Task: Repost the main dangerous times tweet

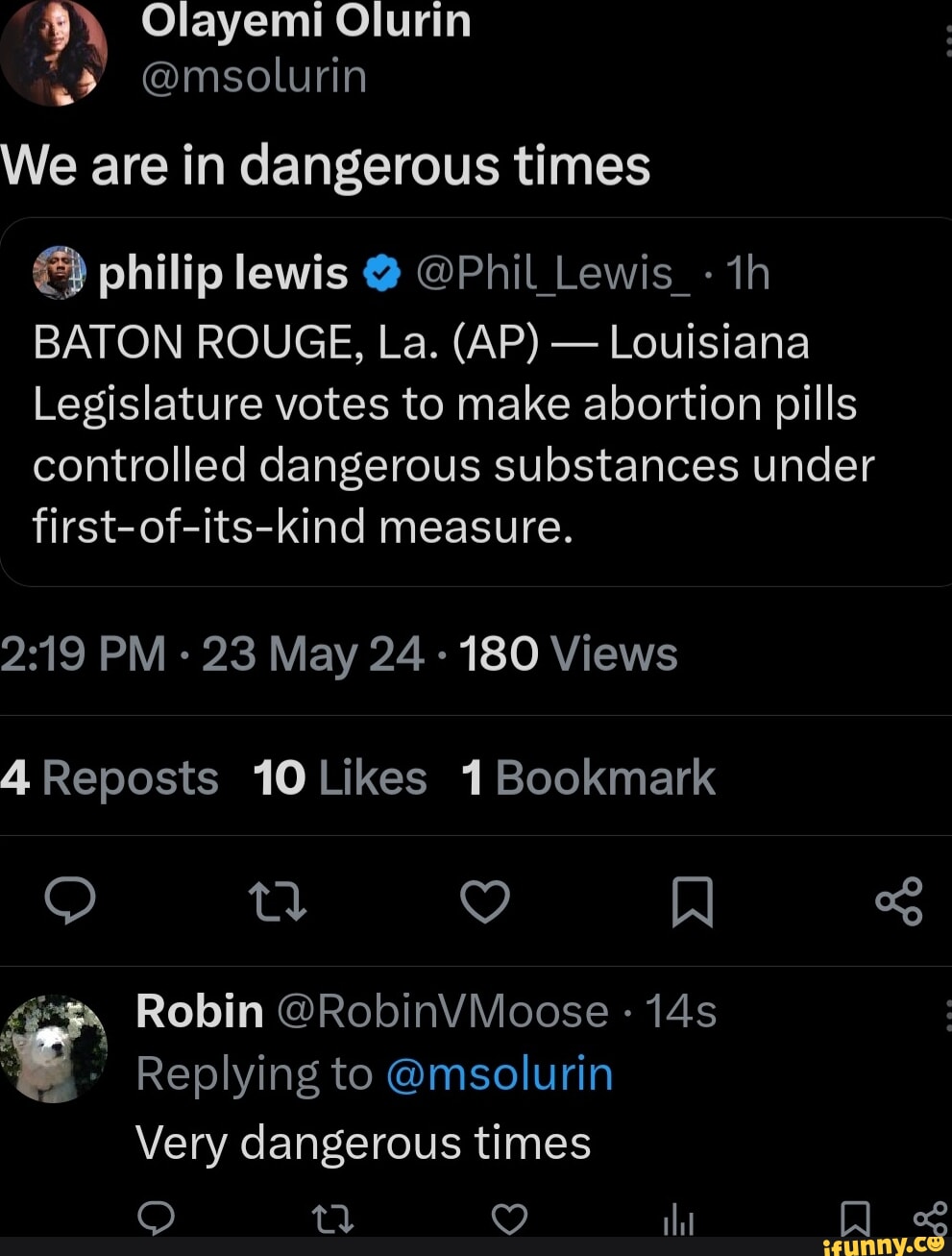Action: 278,901
